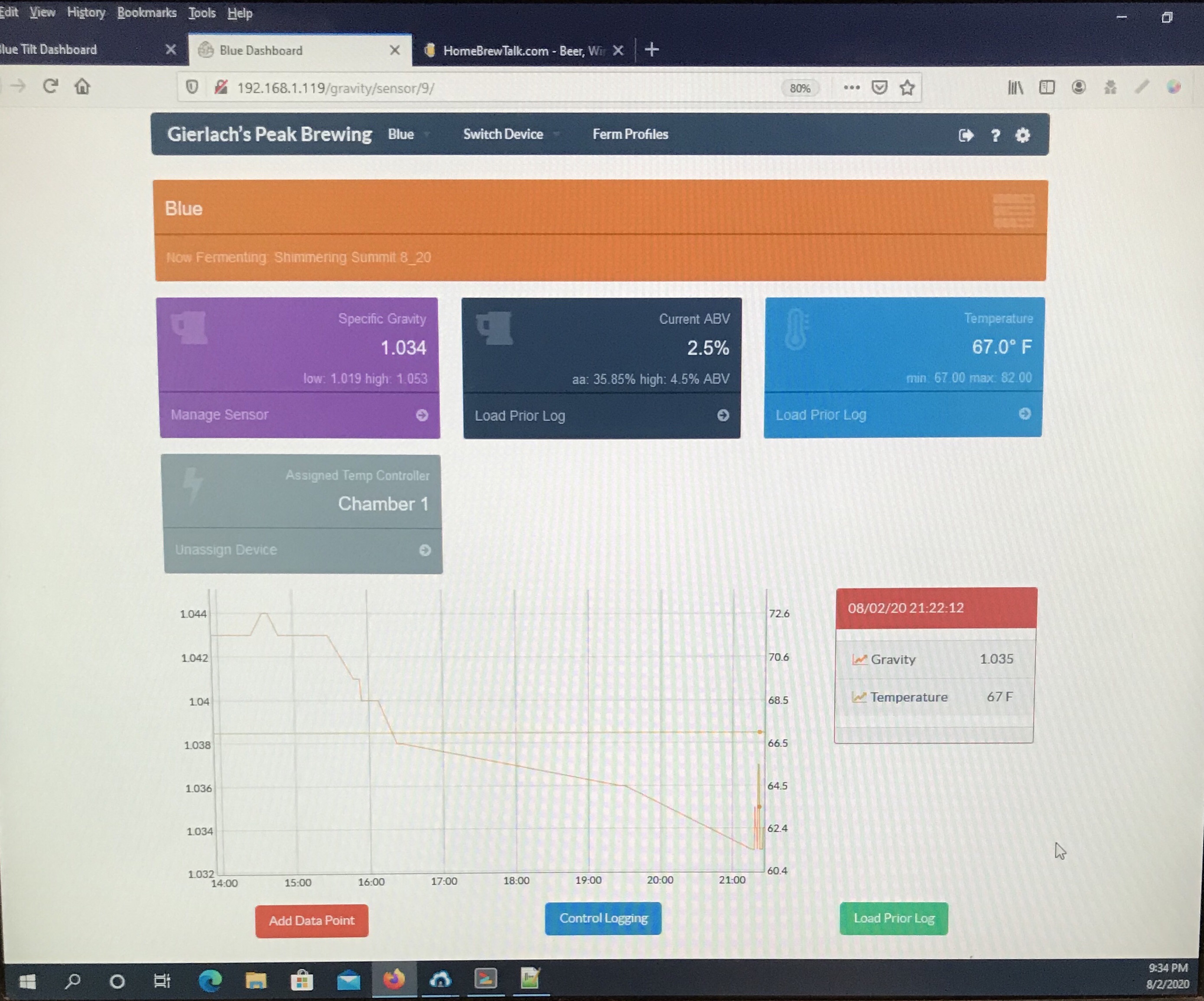The image size is (1204, 1001).
Task: Click the forward navigation arrow
Action: tap(18, 86)
